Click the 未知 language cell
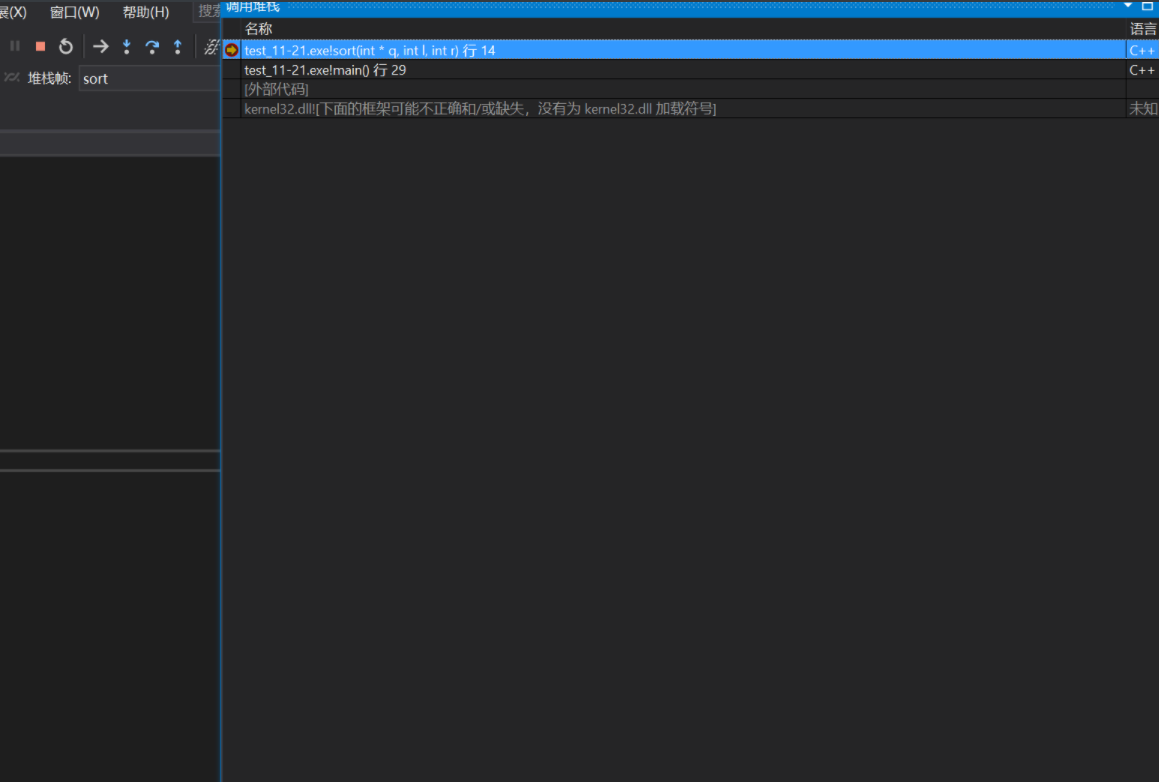Screen dimensions: 1159x782 [x=1143, y=109]
